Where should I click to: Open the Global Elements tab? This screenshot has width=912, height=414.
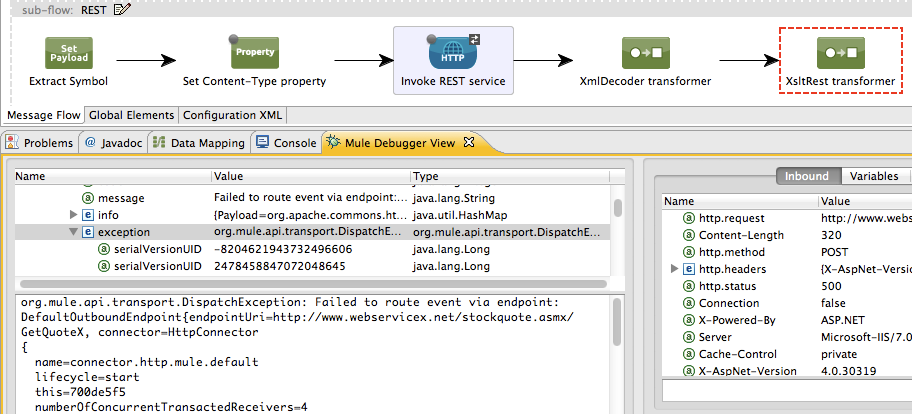tap(132, 115)
